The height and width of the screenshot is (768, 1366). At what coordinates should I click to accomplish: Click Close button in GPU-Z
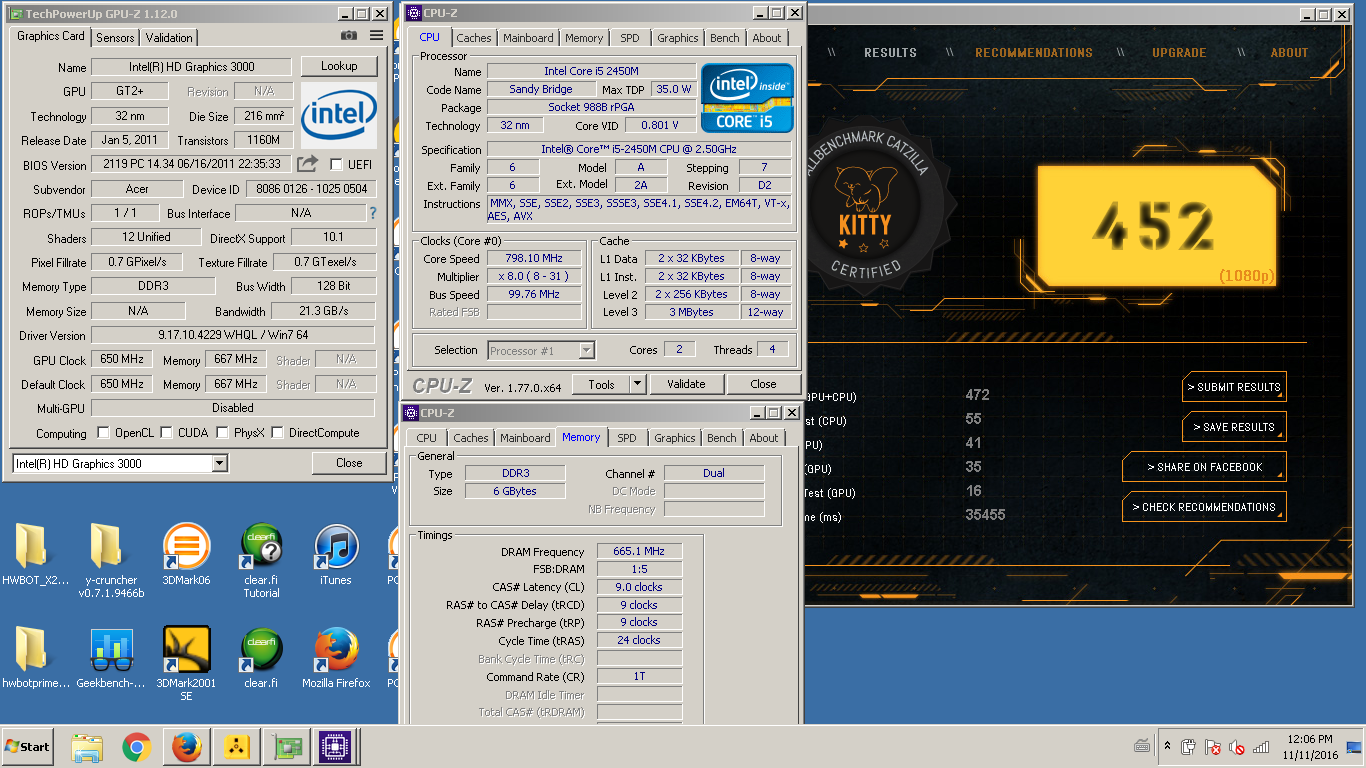click(349, 463)
